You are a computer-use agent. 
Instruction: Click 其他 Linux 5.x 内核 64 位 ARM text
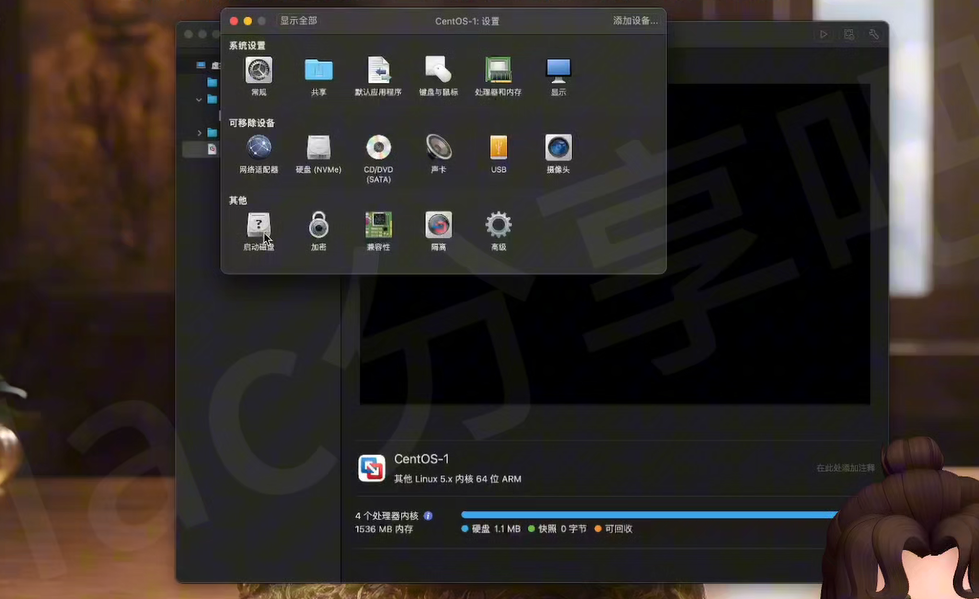[x=458, y=479]
